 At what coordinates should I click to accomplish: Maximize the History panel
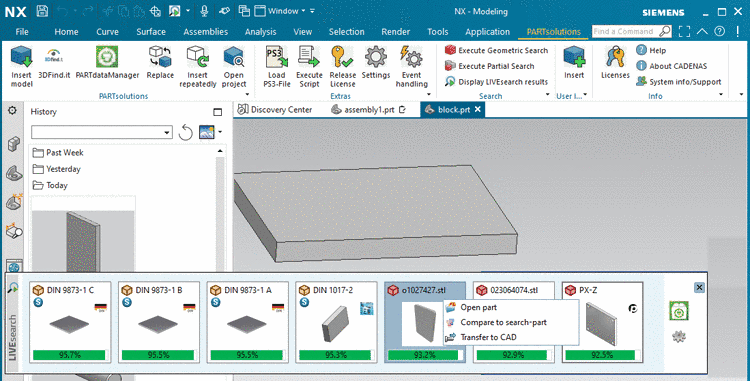218,112
